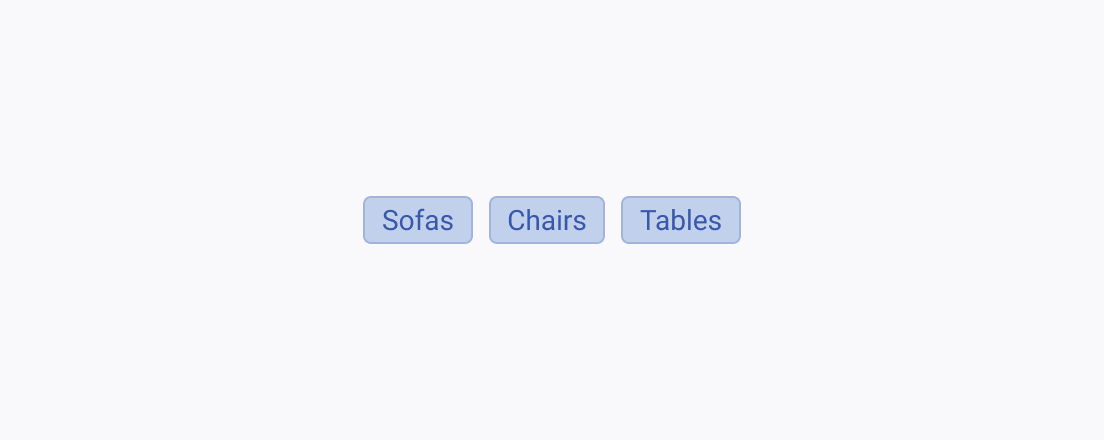The width and height of the screenshot is (1104, 440).
Task: Toggle the Chairs filter
Action: [x=547, y=220]
